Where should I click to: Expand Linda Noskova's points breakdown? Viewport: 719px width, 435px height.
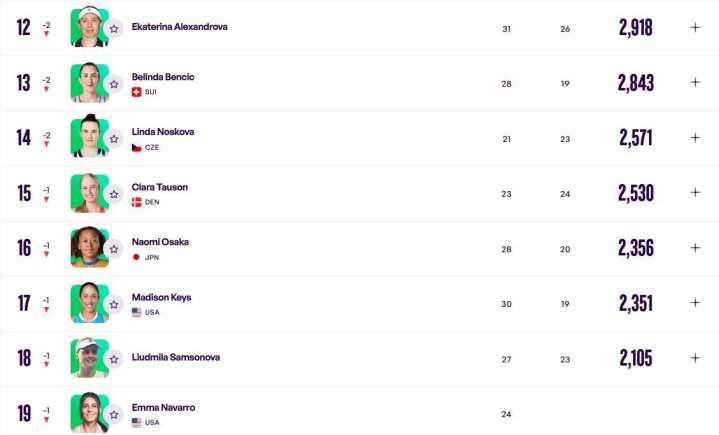pos(695,137)
